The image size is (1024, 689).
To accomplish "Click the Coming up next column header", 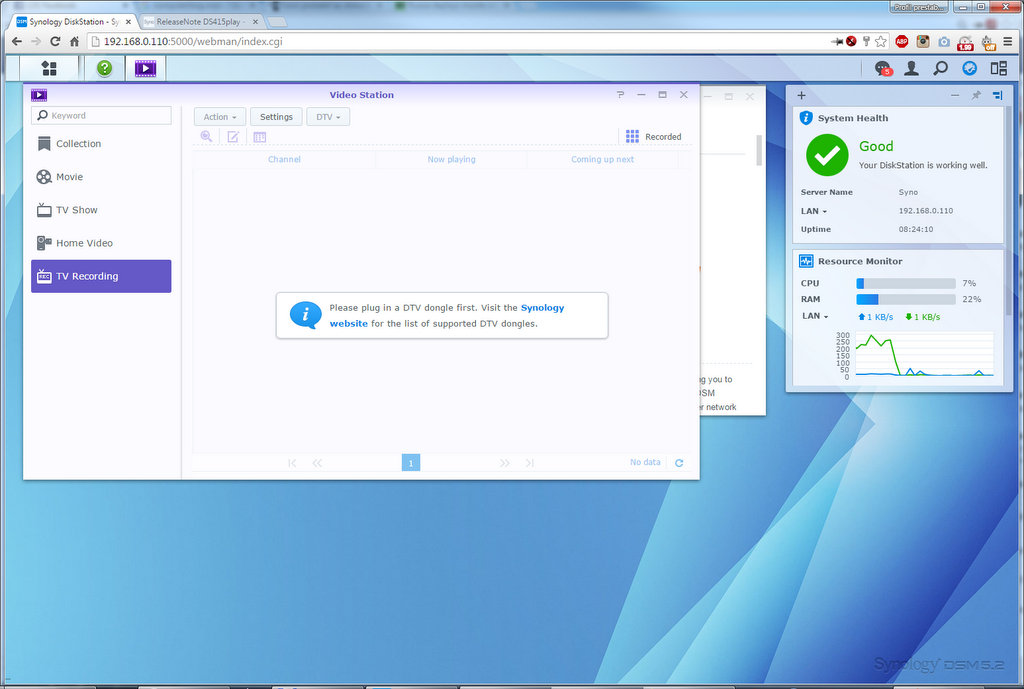I will point(602,159).
